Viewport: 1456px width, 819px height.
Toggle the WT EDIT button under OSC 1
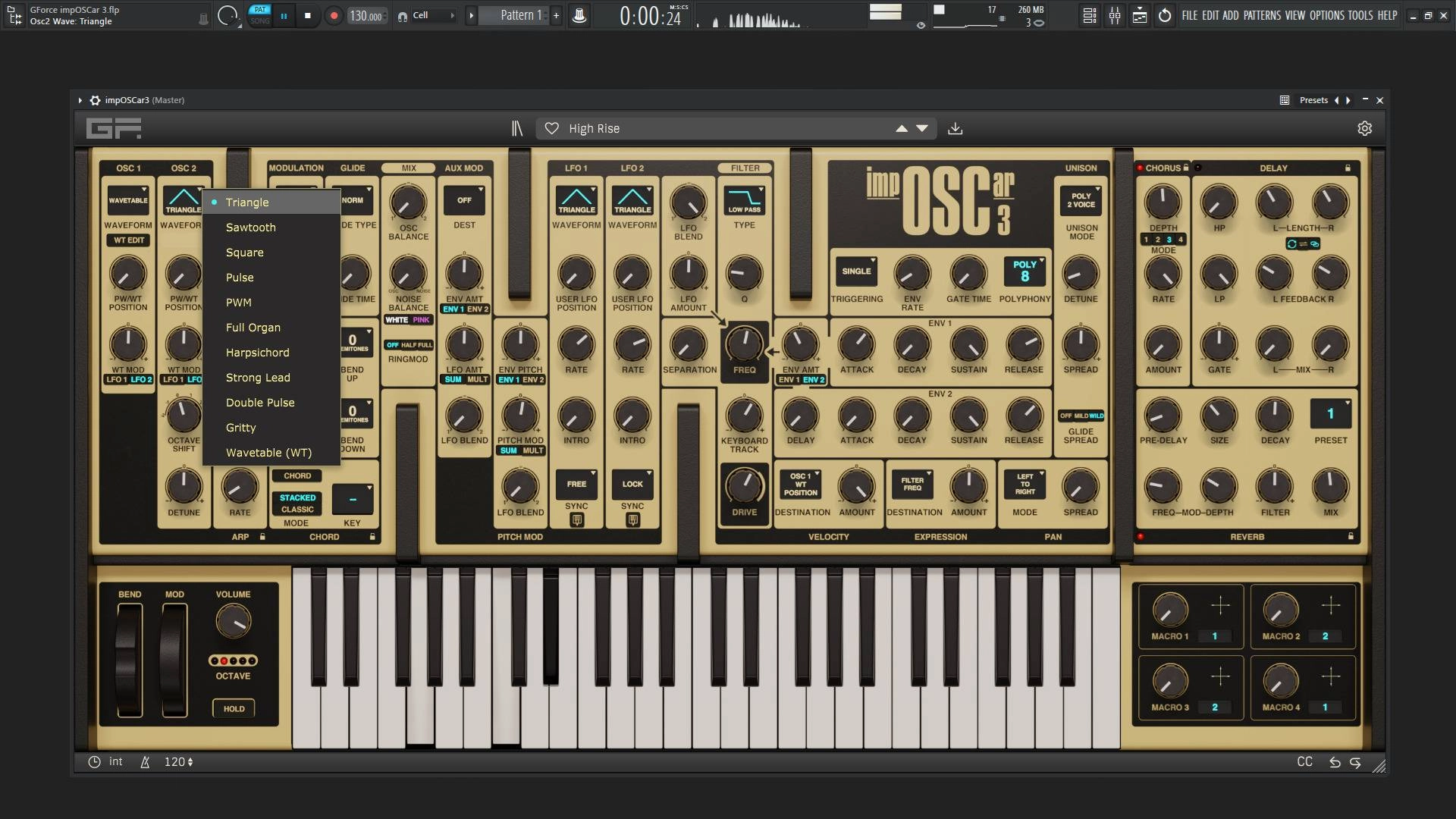pos(129,240)
